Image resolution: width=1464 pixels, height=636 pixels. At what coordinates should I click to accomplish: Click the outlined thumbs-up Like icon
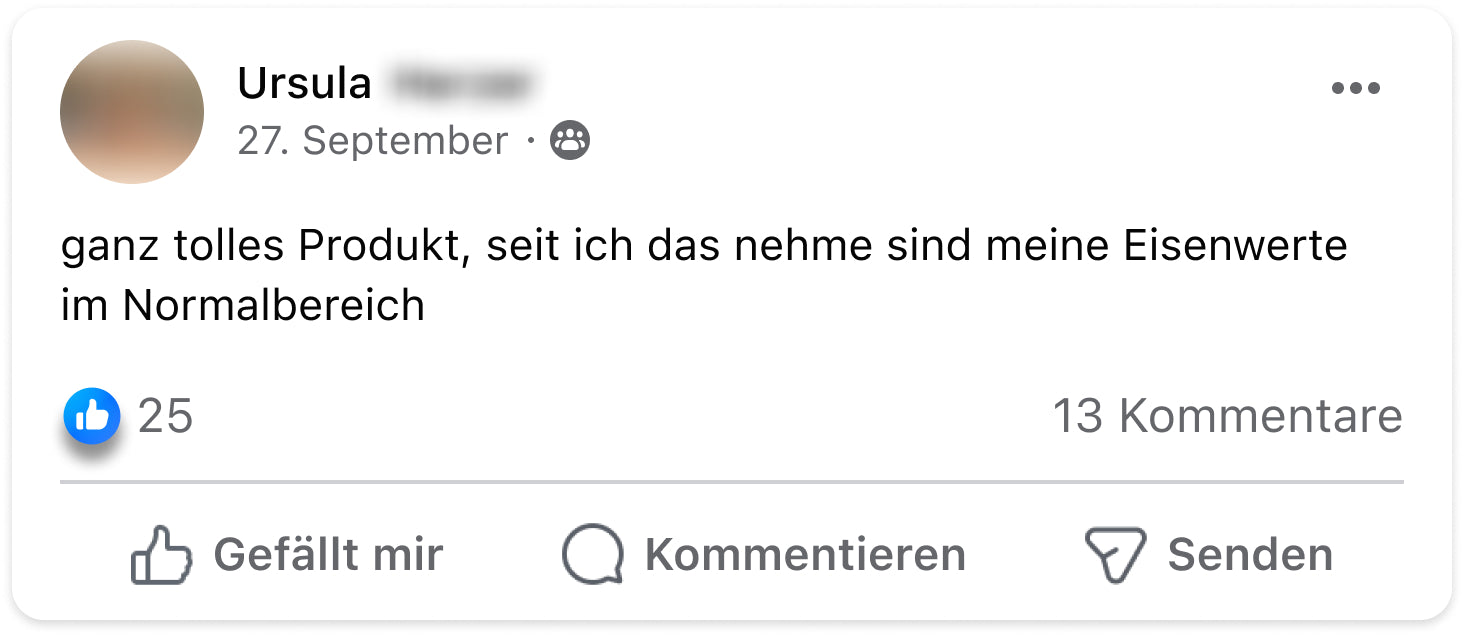160,555
